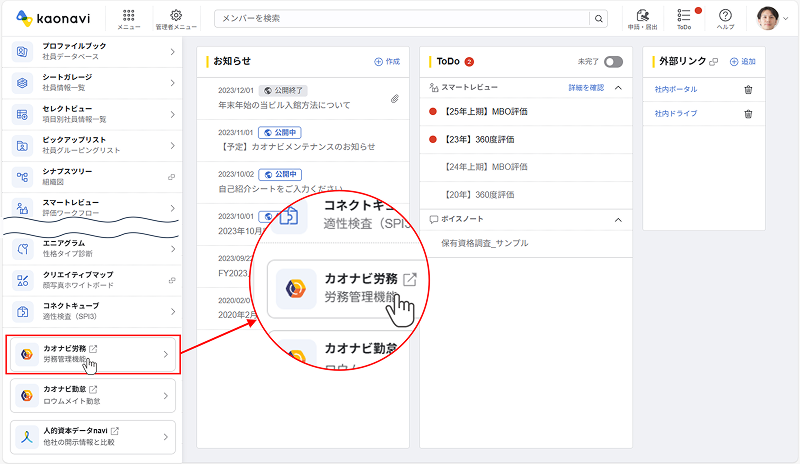Viewport: 800px width, 464px height.
Task: Open 年末年始の当ビル入館方法について notice
Action: 284,105
